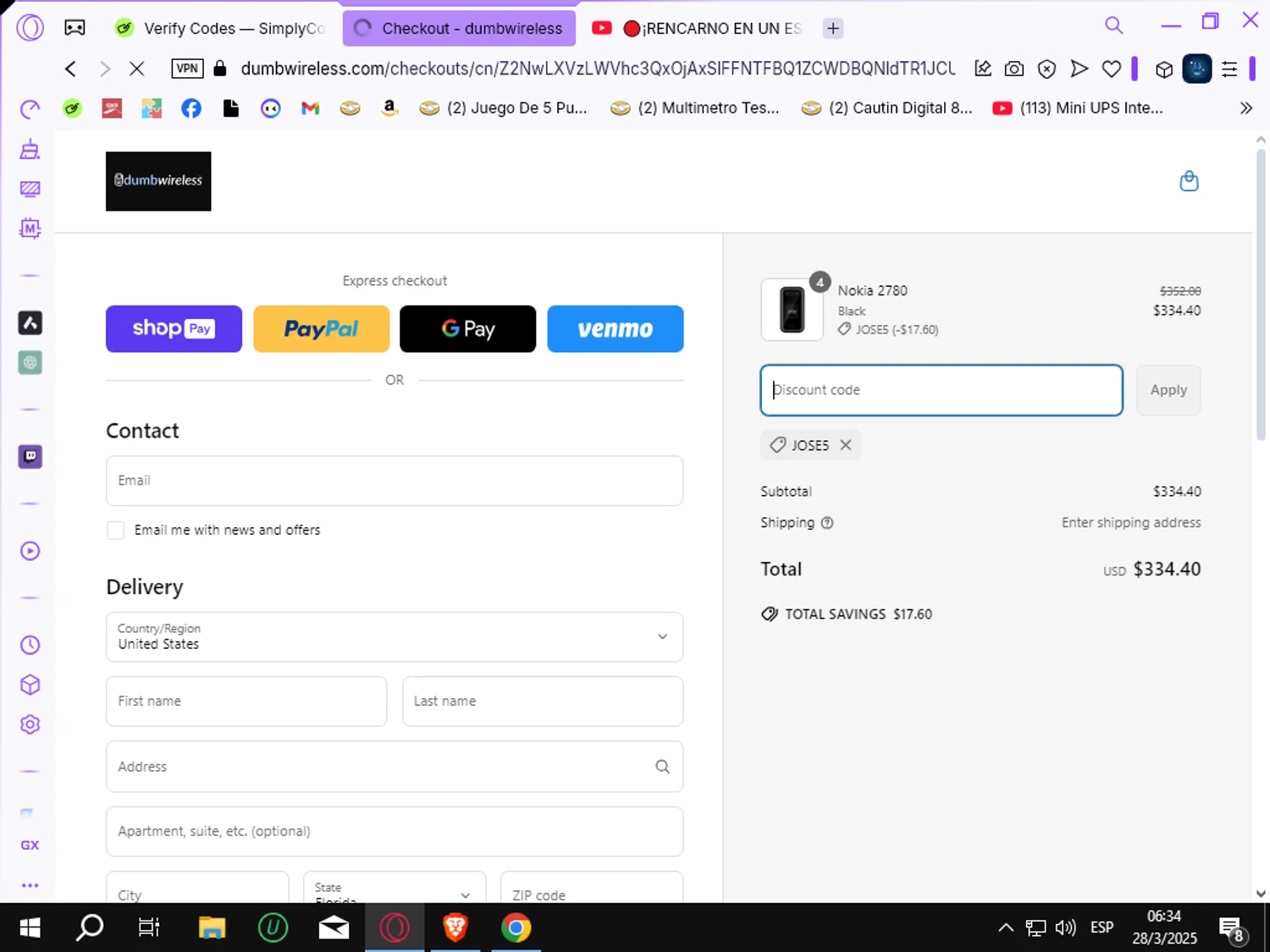Screen dimensions: 1270x952
Task: Open the (2) Cautin Digital 8... bookmark
Action: coord(886,108)
